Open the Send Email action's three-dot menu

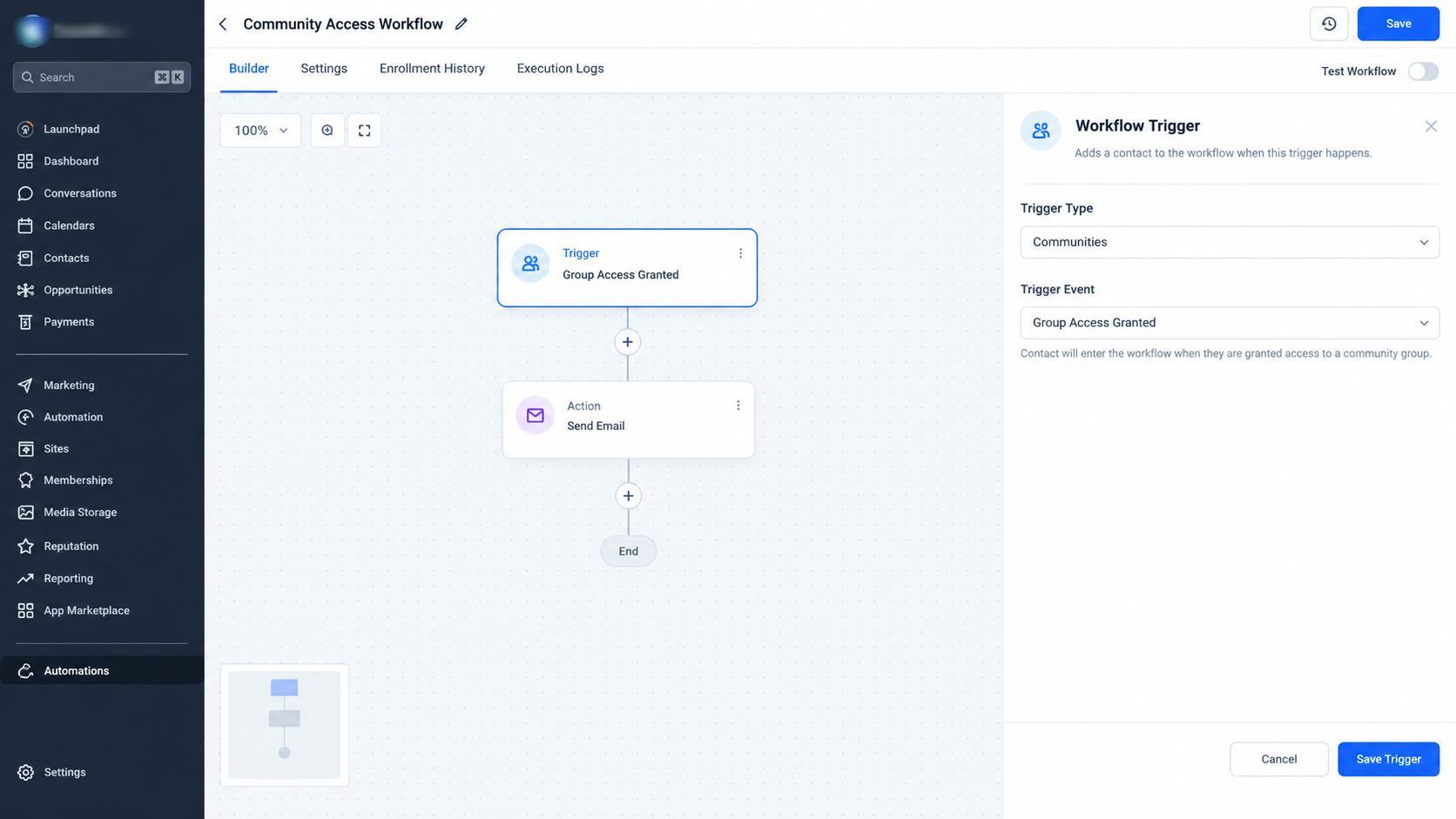coord(738,406)
